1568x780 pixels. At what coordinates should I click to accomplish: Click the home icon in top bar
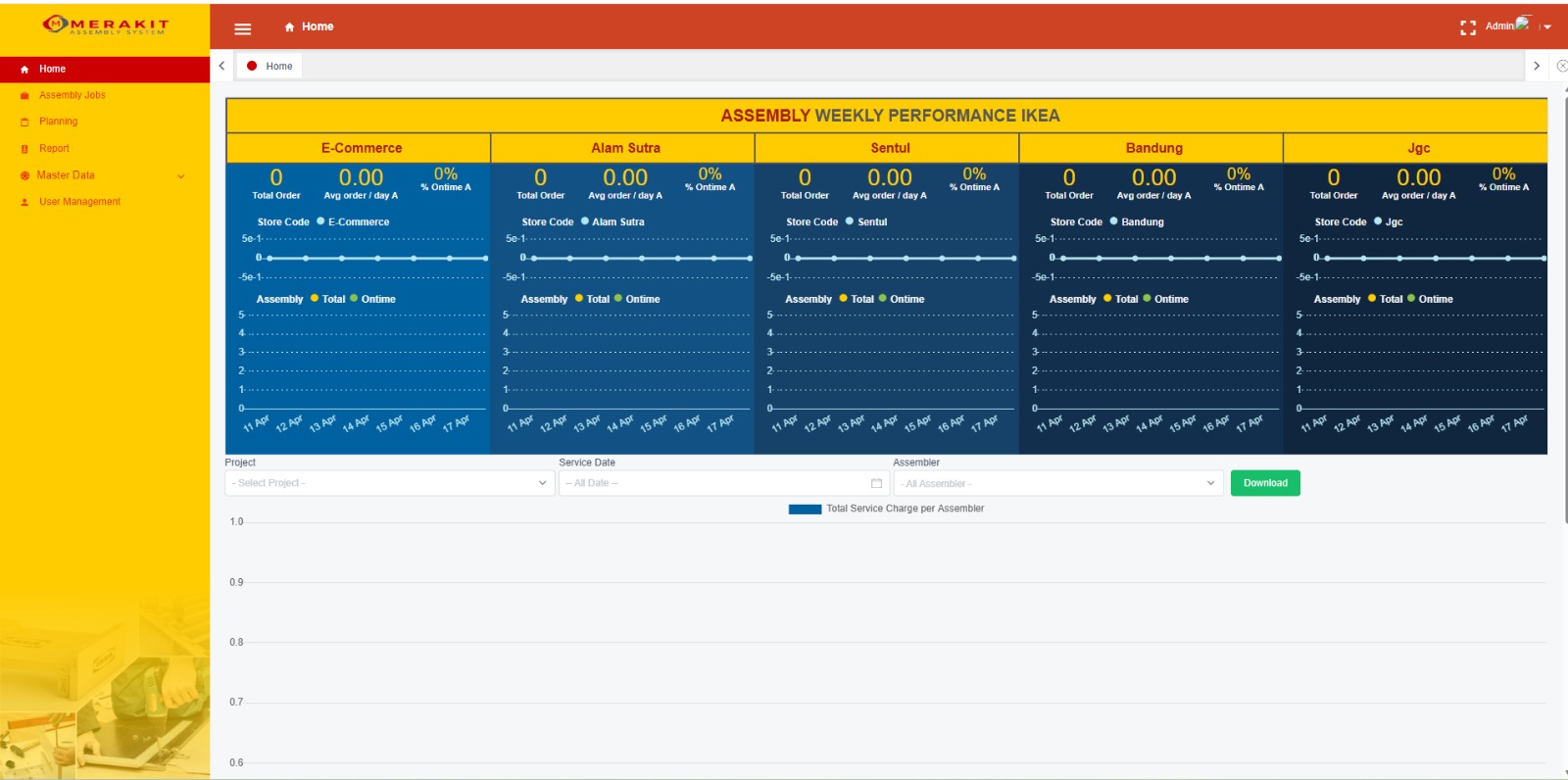coord(289,27)
